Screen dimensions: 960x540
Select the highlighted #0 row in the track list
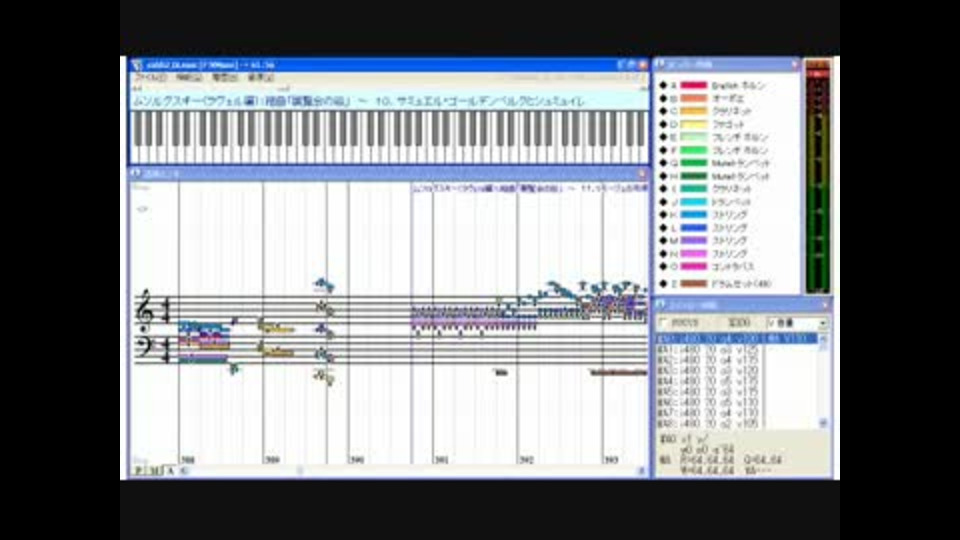point(737,339)
